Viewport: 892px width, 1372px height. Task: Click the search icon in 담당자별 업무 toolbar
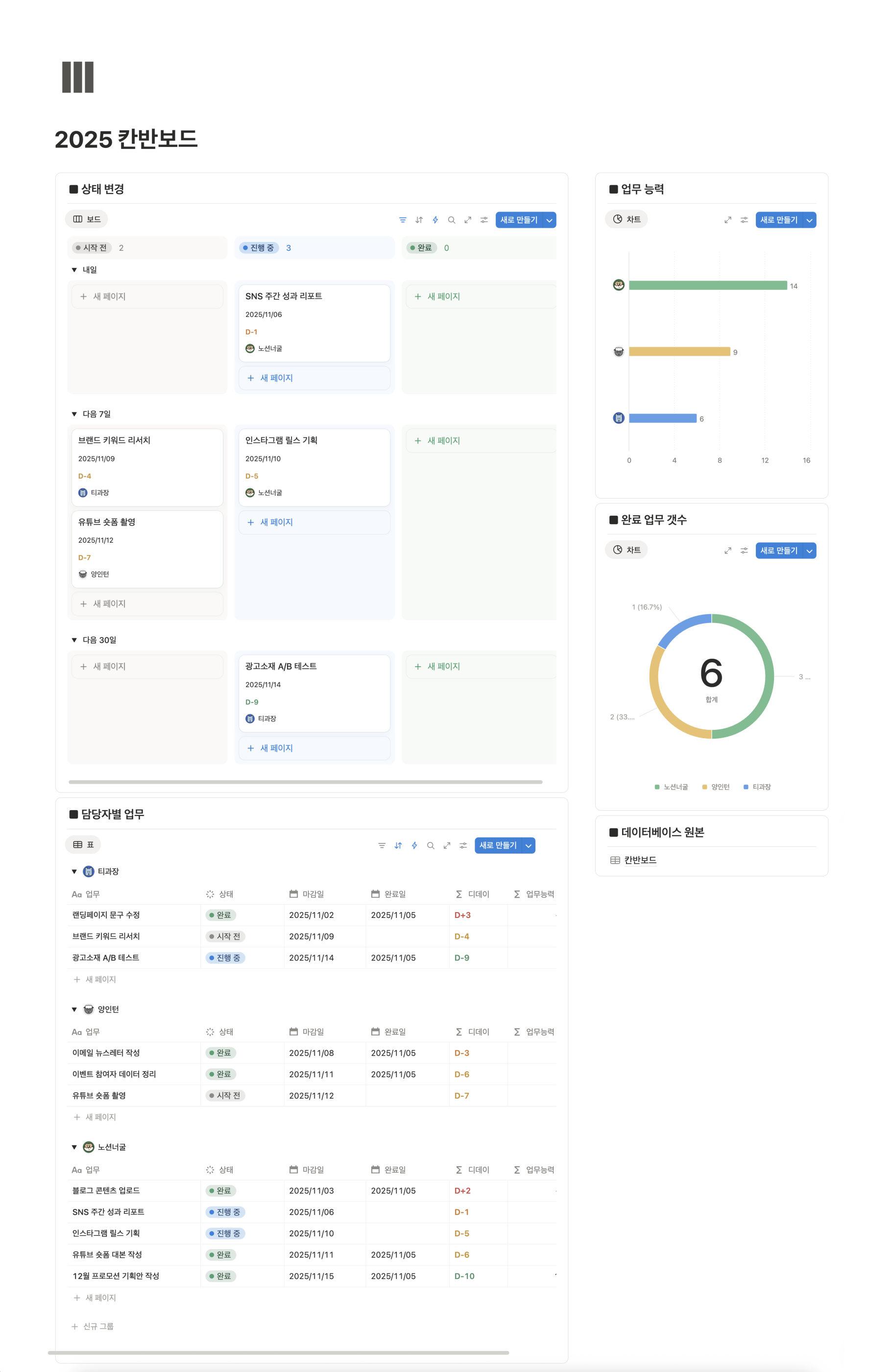(x=430, y=845)
